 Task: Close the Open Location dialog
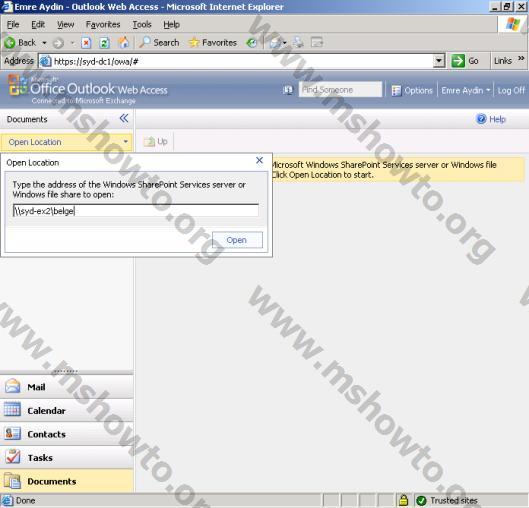point(259,160)
